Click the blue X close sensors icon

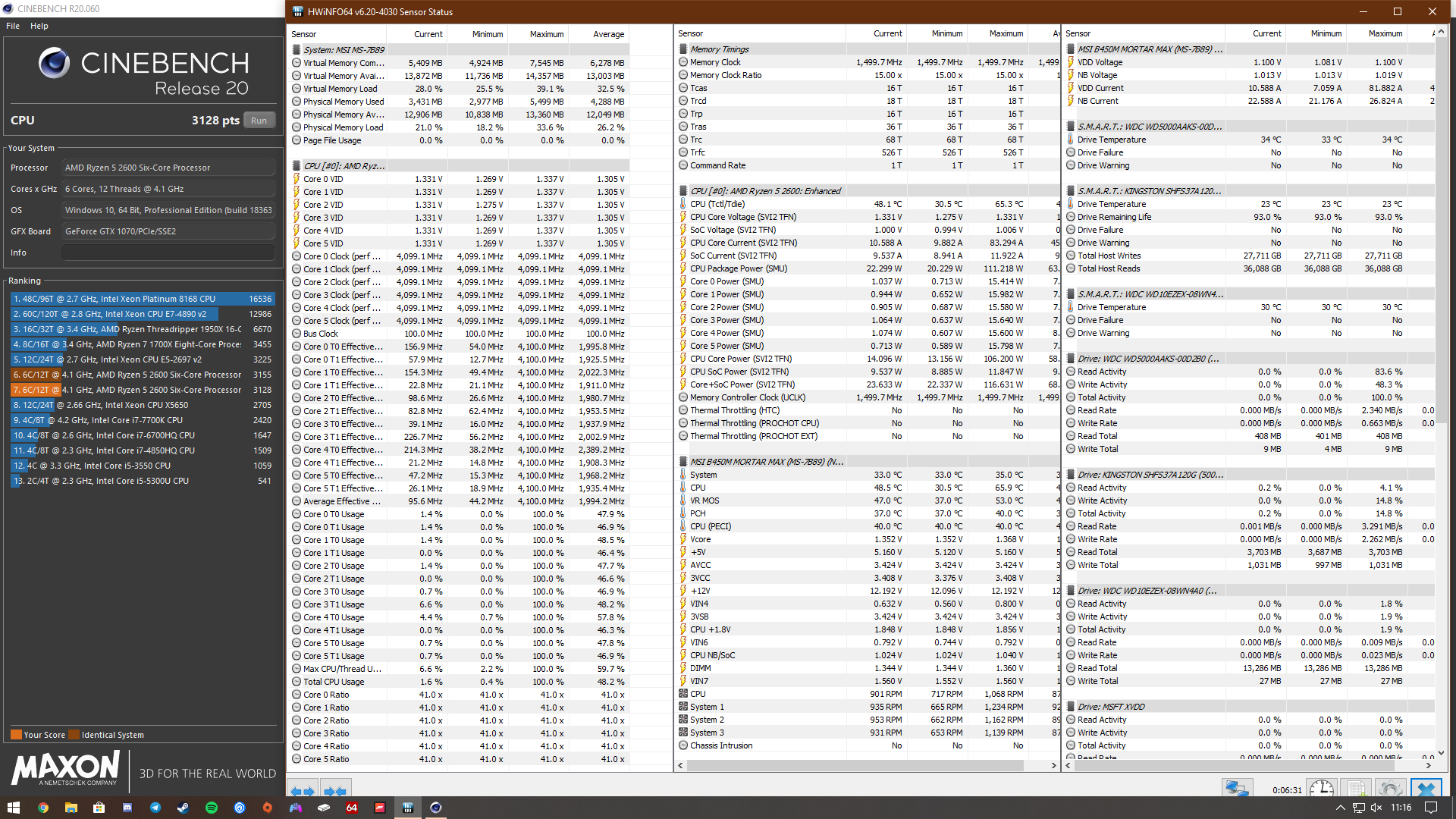point(1426,789)
